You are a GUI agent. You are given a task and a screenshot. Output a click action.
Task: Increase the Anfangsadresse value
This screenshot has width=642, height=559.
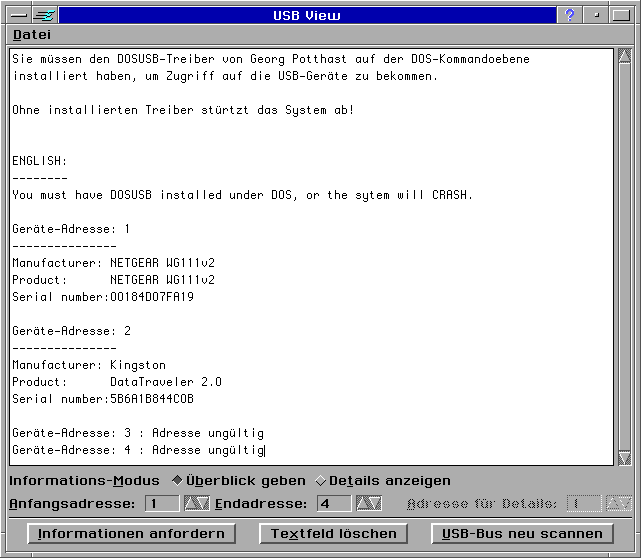click(191, 503)
